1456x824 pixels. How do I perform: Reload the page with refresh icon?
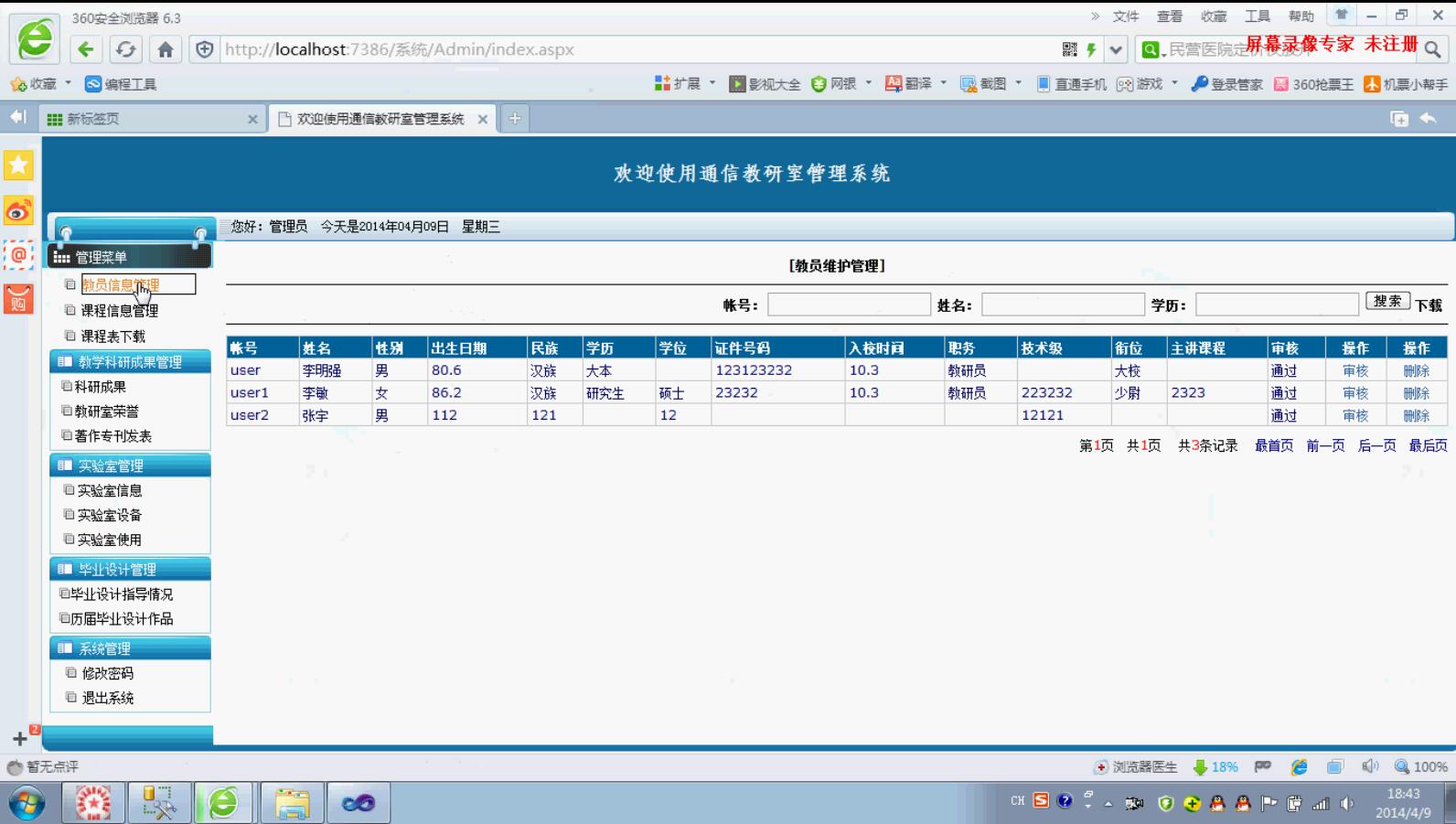(x=126, y=49)
